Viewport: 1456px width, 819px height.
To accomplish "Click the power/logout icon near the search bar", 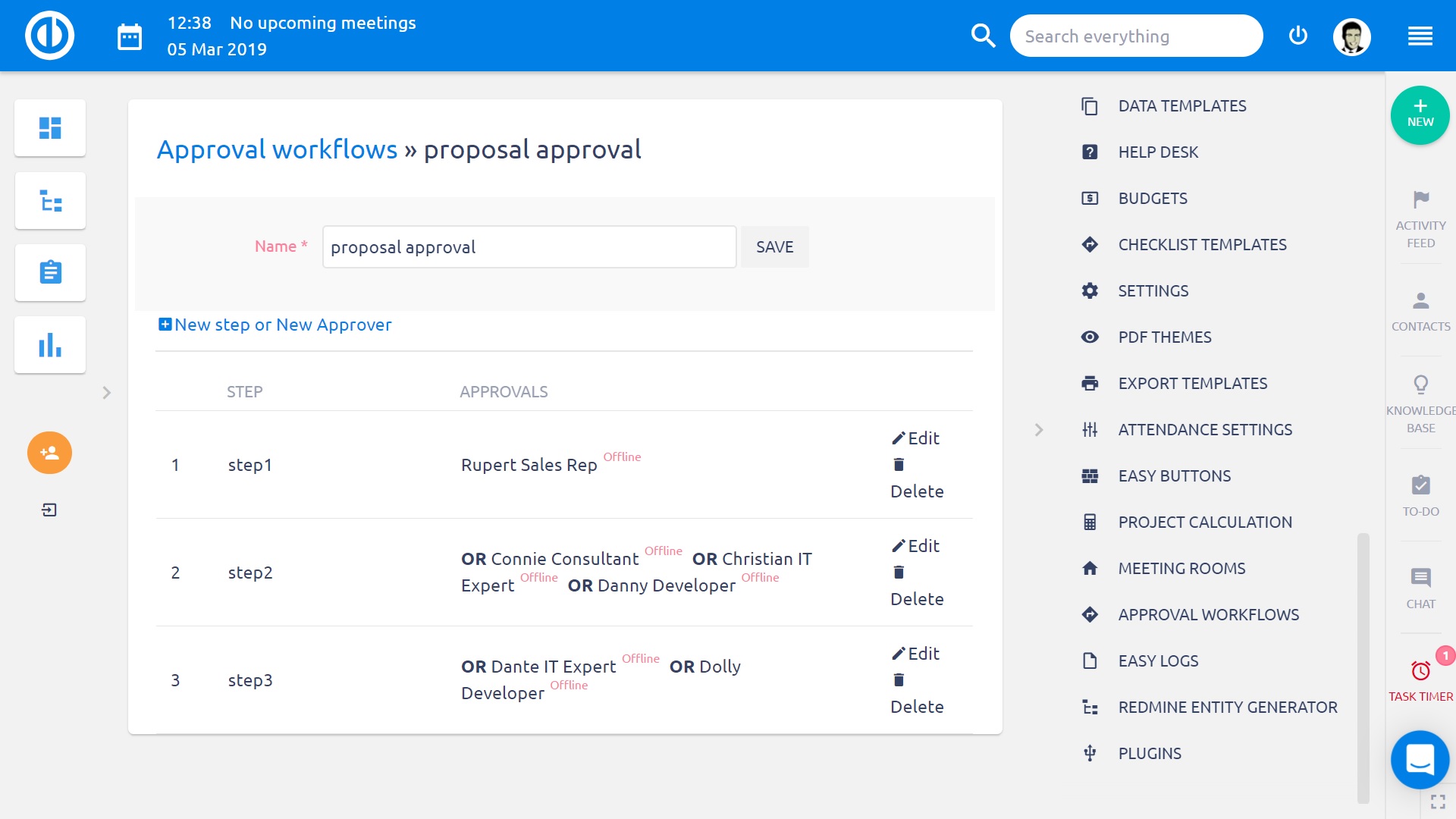I will coord(1298,35).
